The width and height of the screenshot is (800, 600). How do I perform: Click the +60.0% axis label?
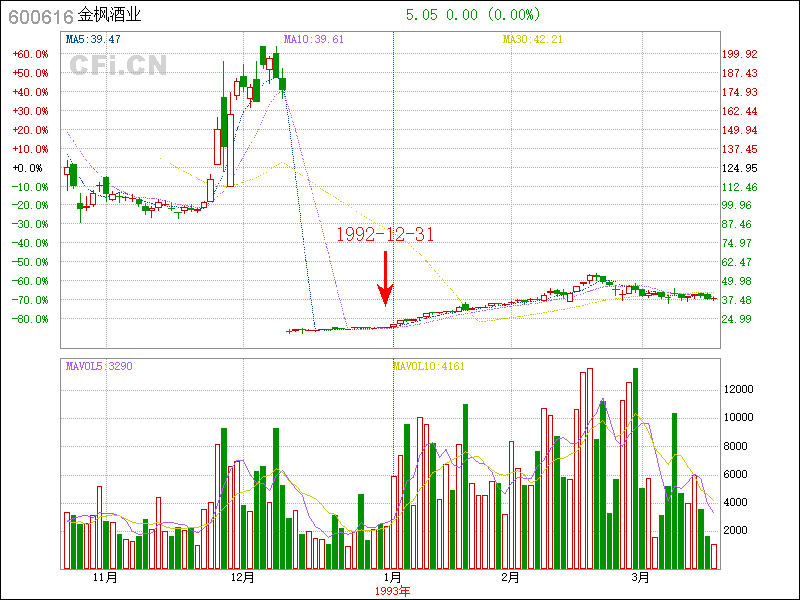point(30,54)
